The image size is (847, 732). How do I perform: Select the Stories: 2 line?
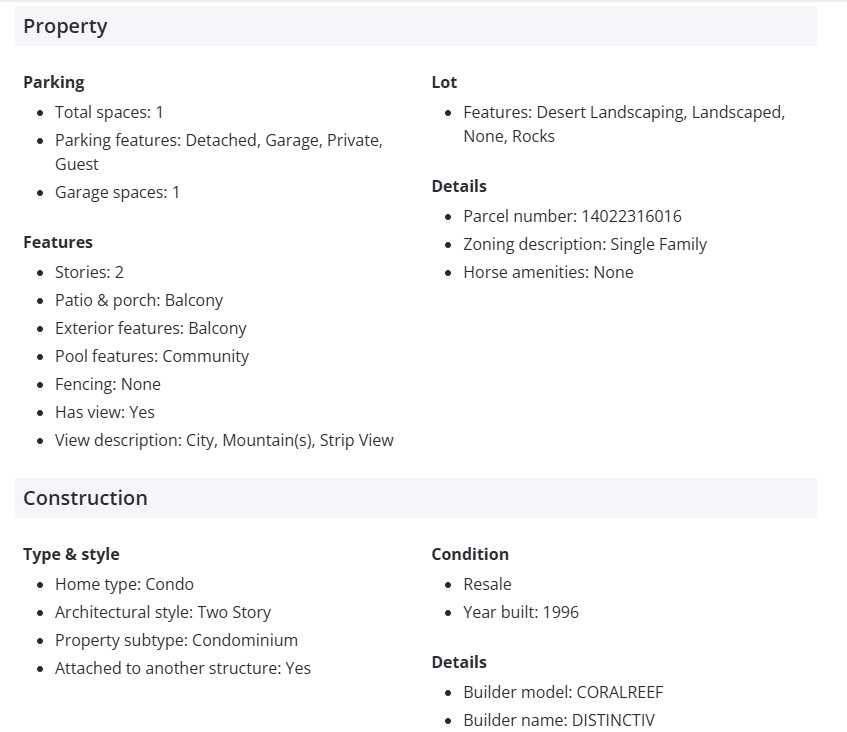[89, 272]
